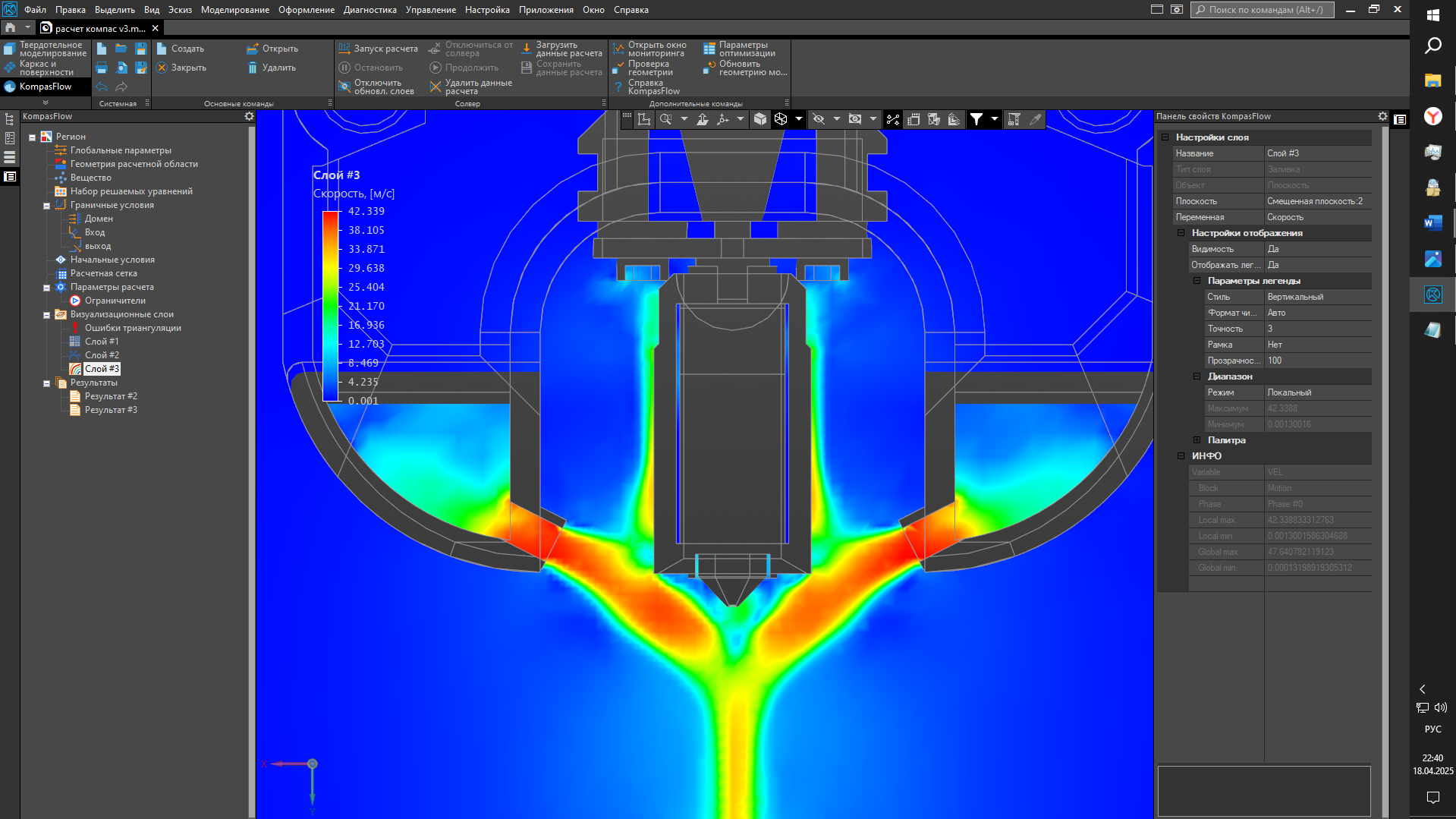Click Проверка геометрии button
Image resolution: width=1456 pixels, height=819 pixels.
click(649, 68)
